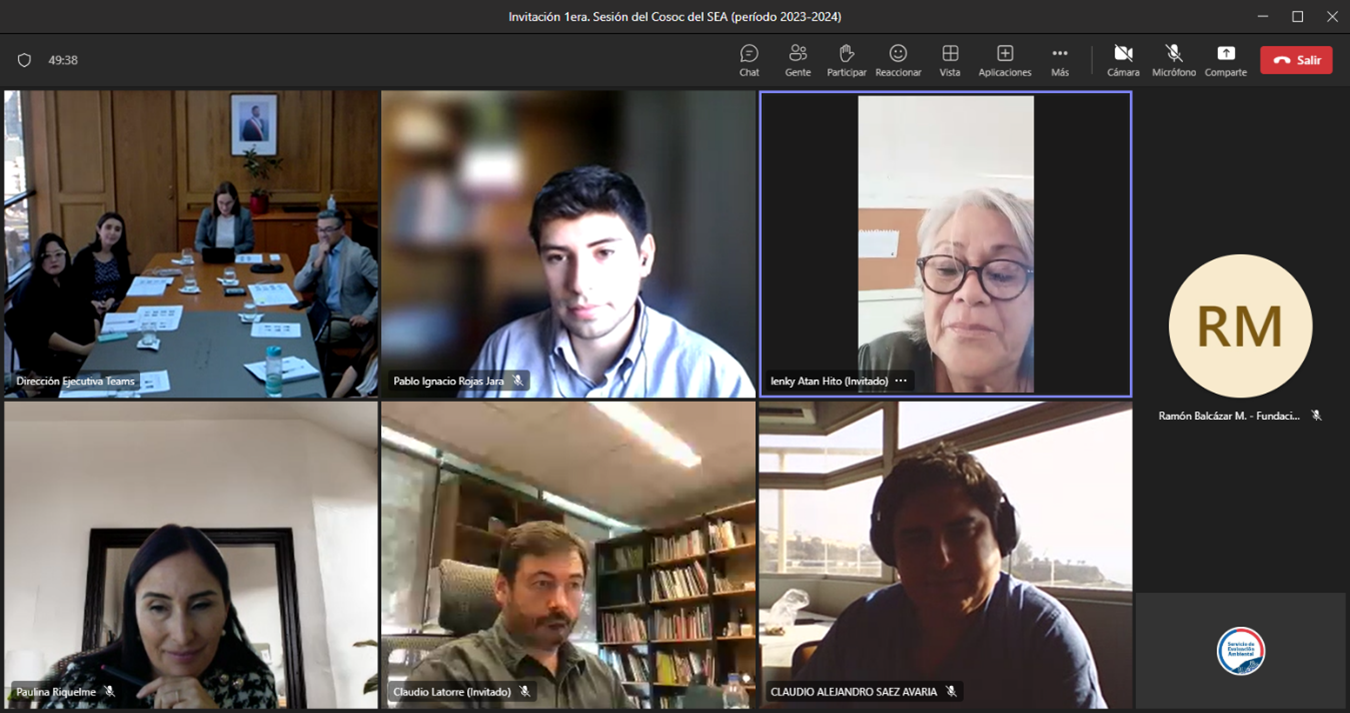Select Claudio Latorre's video tile
This screenshot has height=713, width=1350.
point(568,555)
